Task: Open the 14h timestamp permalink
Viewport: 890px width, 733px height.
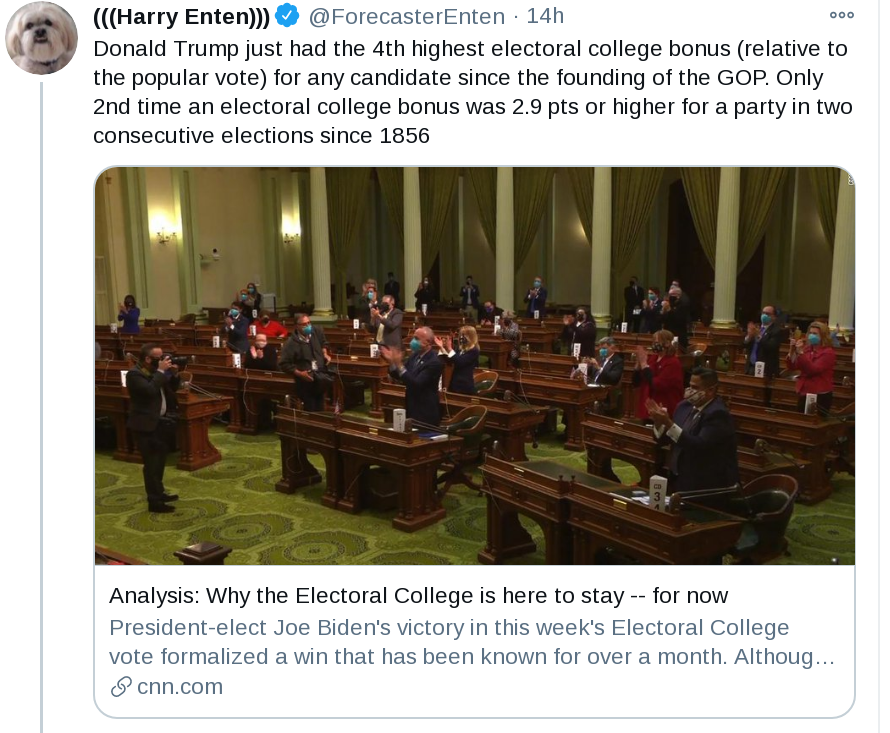Action: coord(545,16)
